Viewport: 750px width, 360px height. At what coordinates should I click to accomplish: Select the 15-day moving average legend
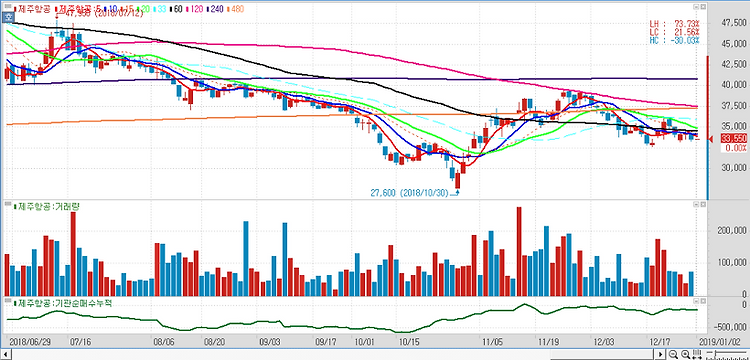(x=128, y=9)
